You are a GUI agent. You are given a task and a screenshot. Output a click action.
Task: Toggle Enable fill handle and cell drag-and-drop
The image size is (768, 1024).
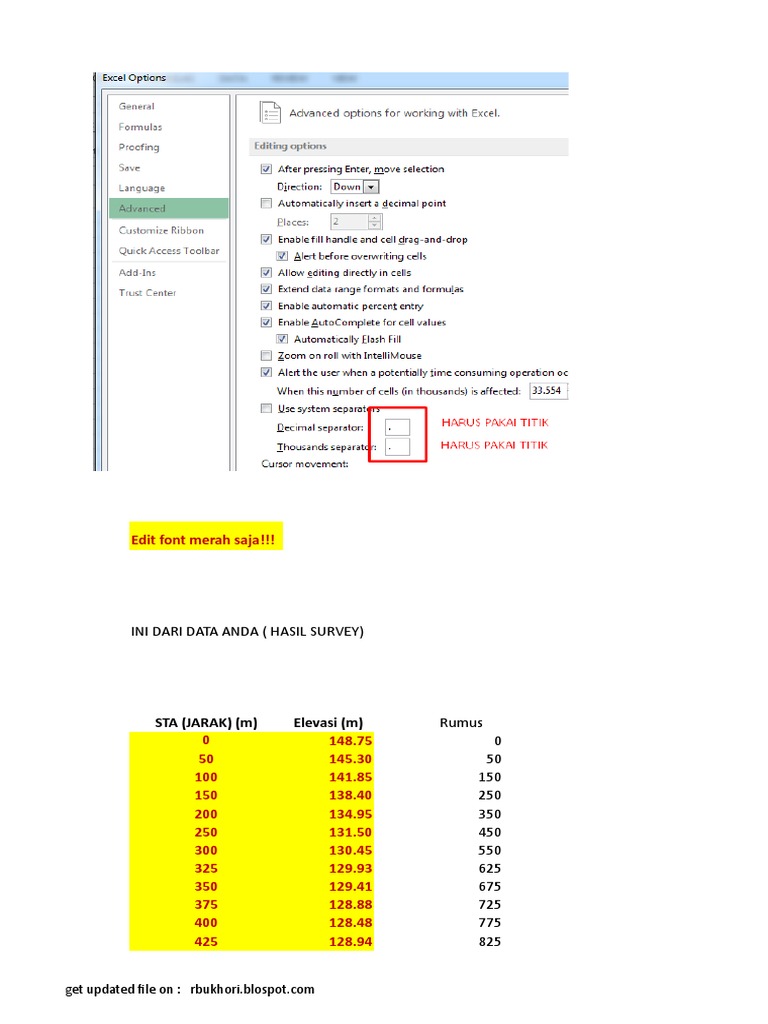(266, 240)
